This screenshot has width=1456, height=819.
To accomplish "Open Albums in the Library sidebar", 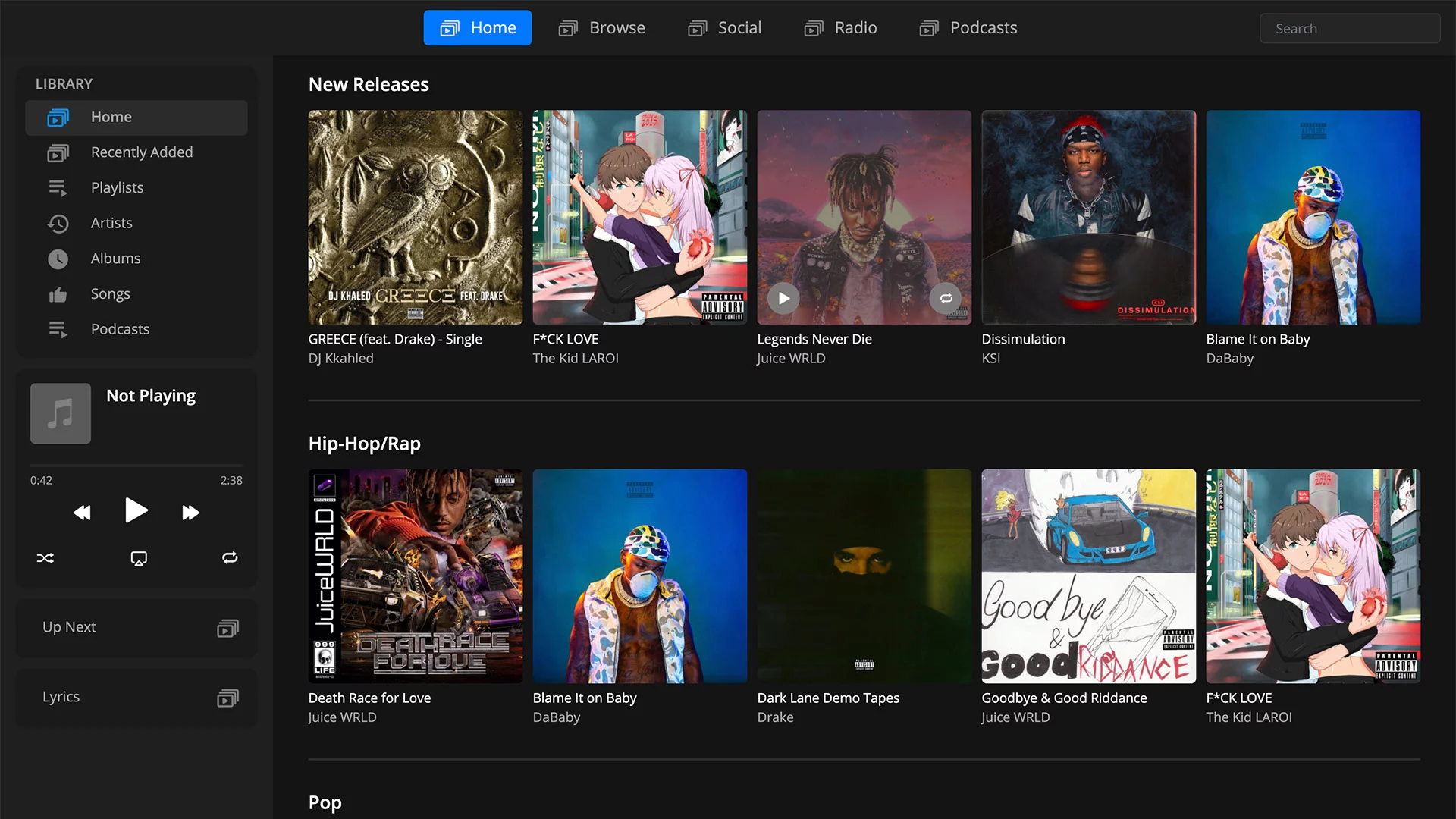I will (136, 259).
